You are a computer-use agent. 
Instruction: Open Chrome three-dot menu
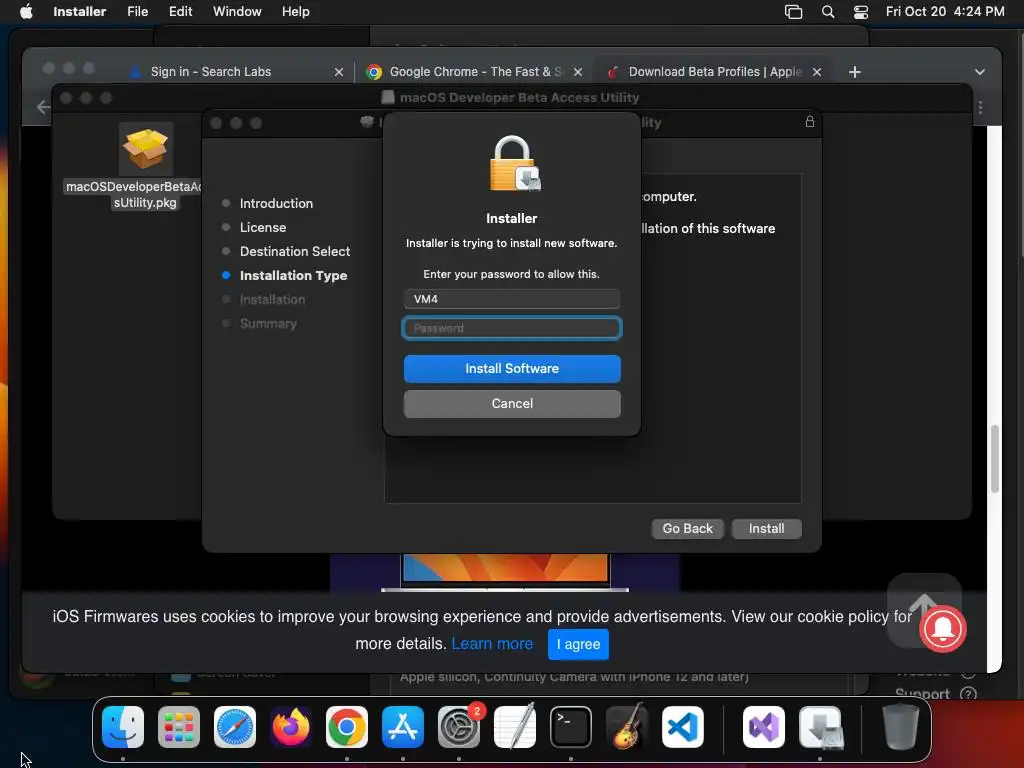point(980,107)
